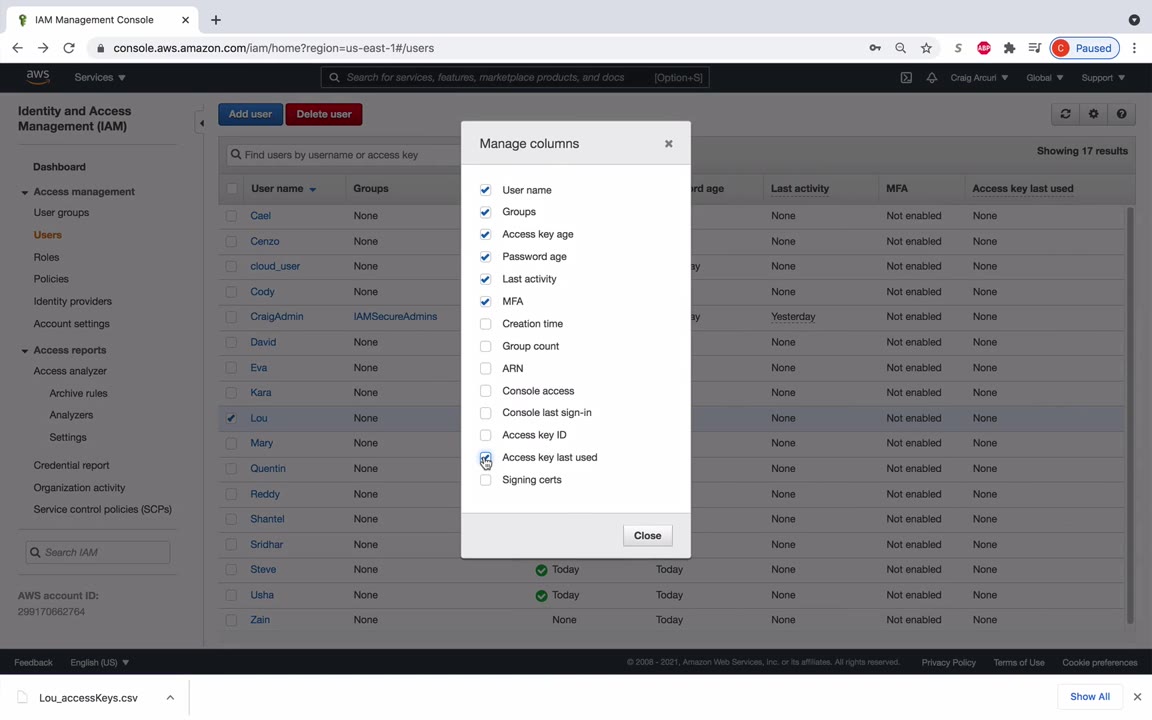Enable the Creation time column
The width and height of the screenshot is (1152, 720).
486,324
